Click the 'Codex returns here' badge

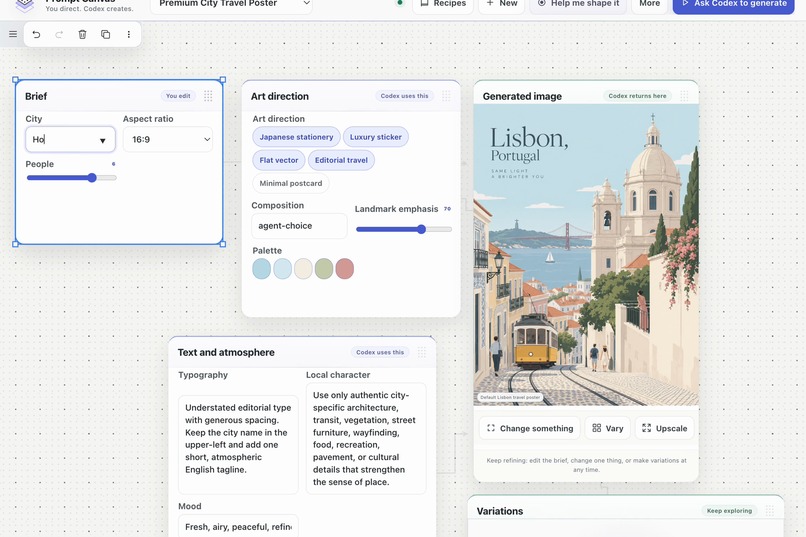click(637, 96)
